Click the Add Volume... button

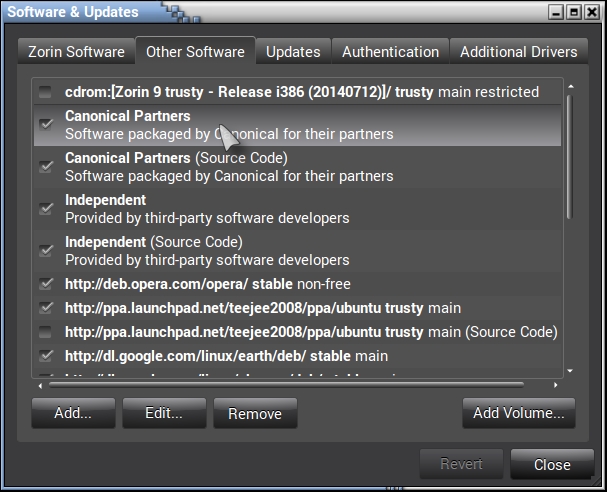pos(519,413)
